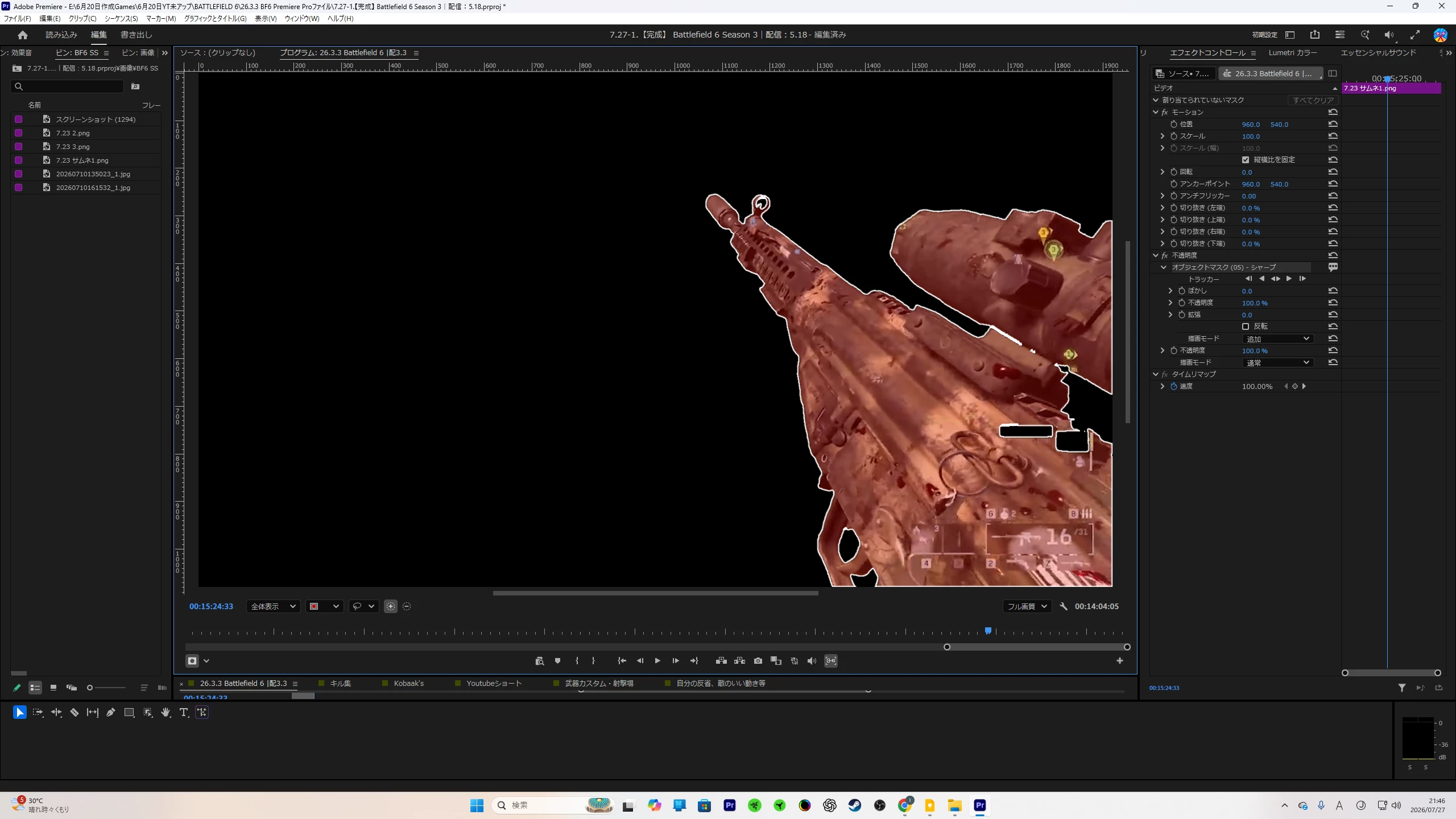
Task: Click the Export Frame camera icon
Action: [x=758, y=661]
